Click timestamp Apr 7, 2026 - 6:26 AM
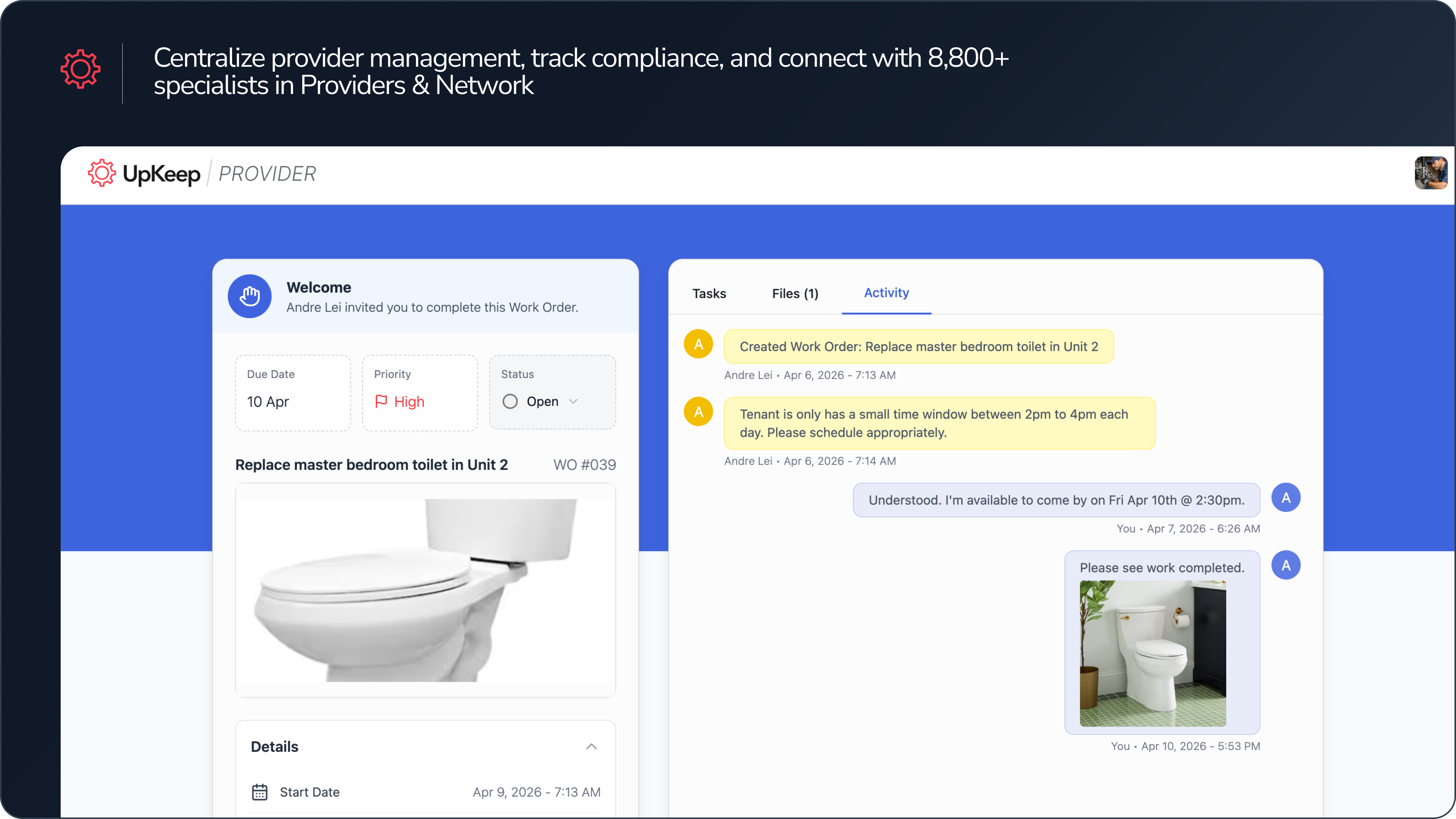 tap(1203, 529)
